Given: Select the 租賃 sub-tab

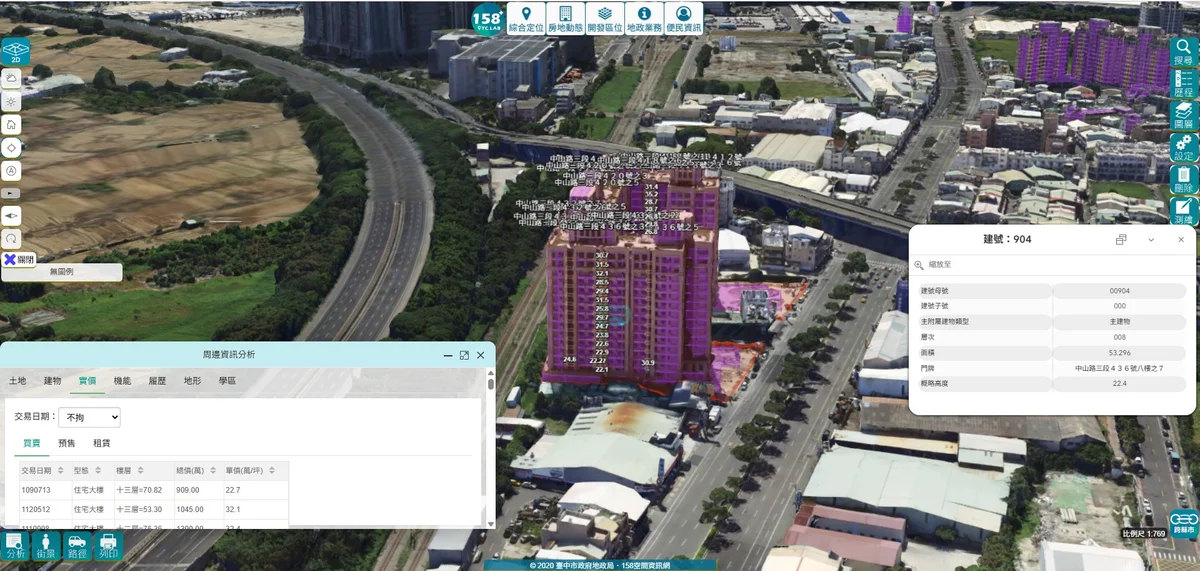Looking at the screenshot, I should click(x=102, y=443).
